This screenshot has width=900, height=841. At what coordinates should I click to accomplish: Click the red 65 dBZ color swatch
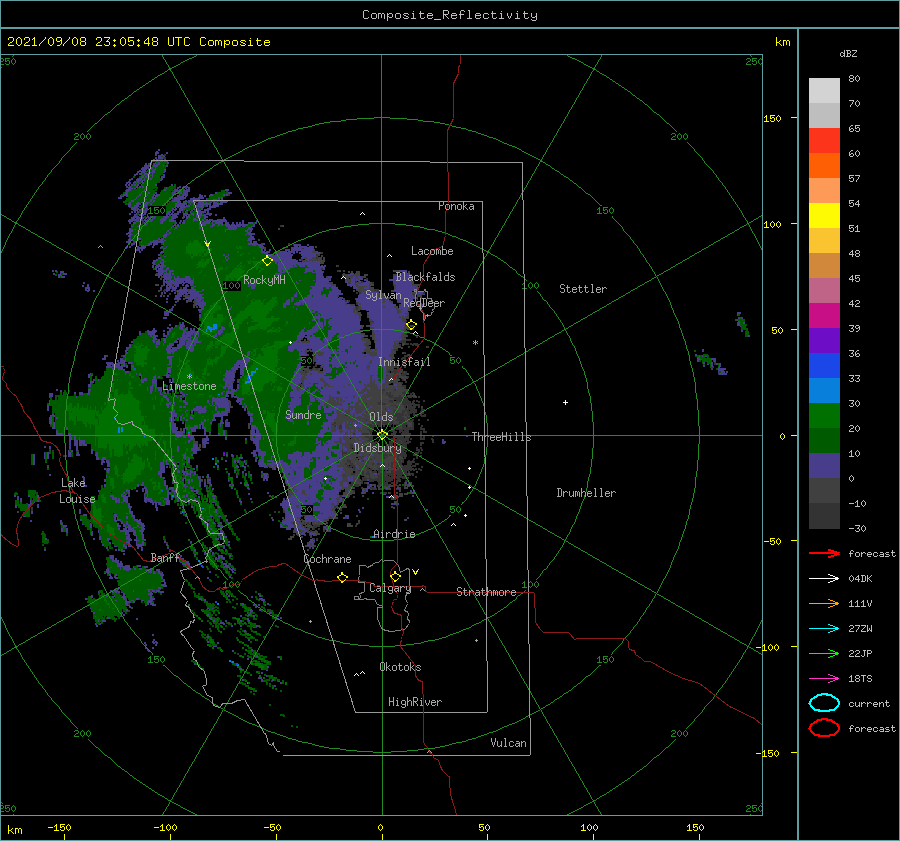(x=824, y=140)
